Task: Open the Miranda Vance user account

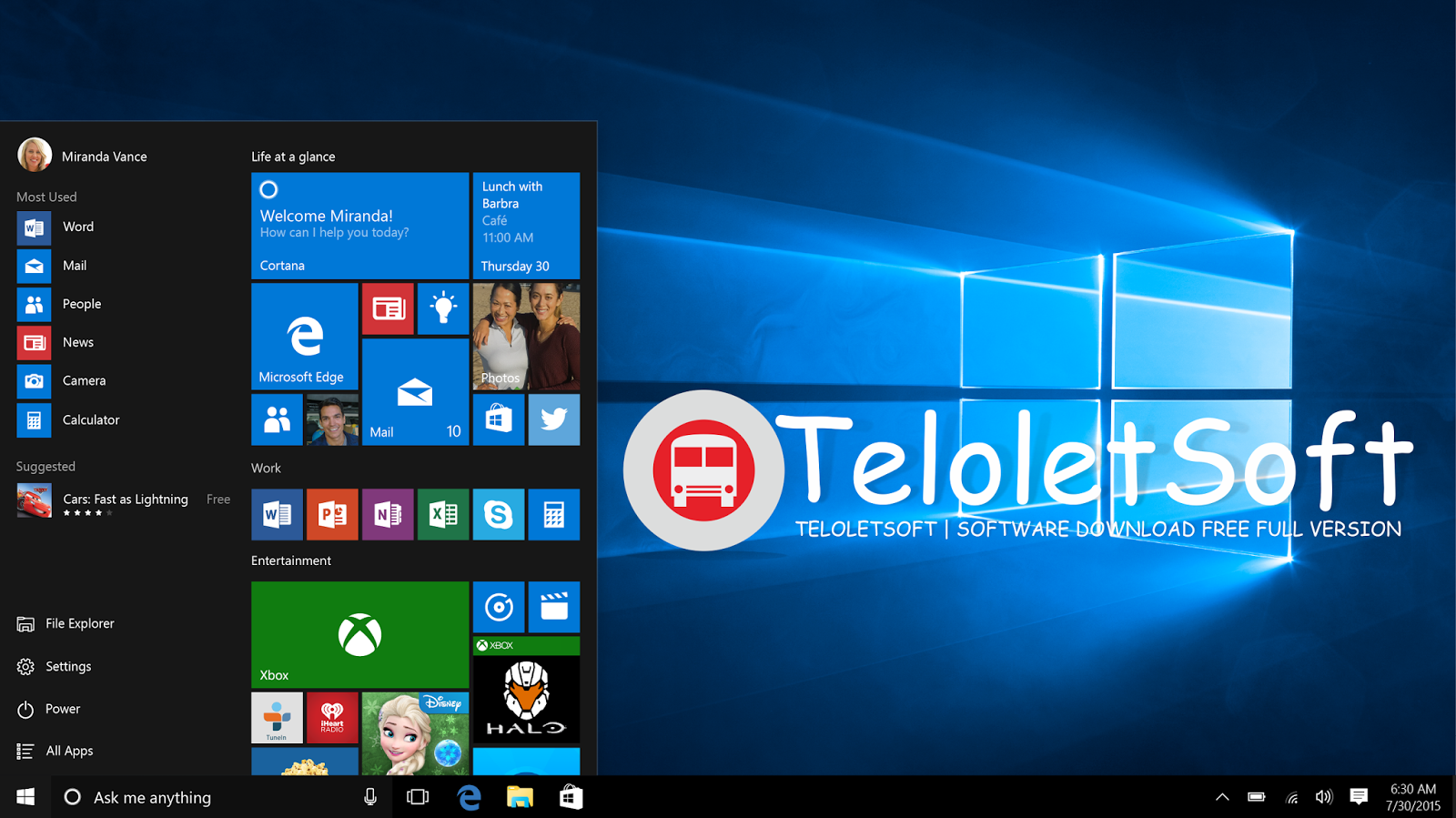Action: click(82, 156)
